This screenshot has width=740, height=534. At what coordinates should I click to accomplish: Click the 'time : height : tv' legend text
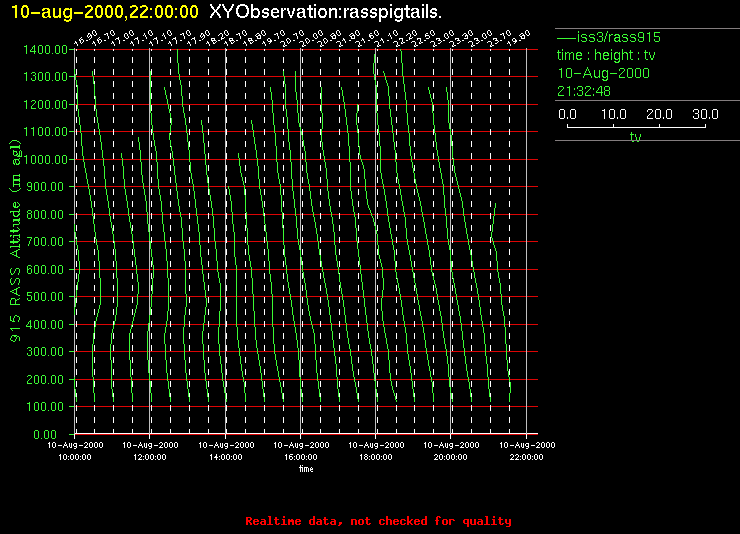pos(608,55)
